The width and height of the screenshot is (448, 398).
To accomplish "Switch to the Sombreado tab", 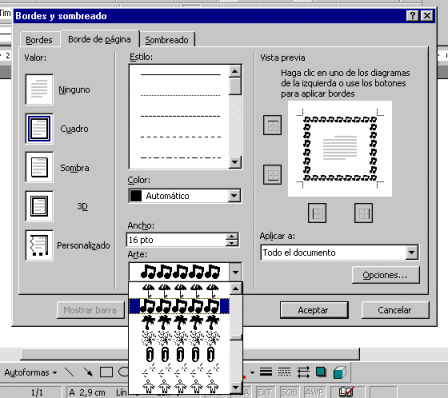I will tap(167, 40).
